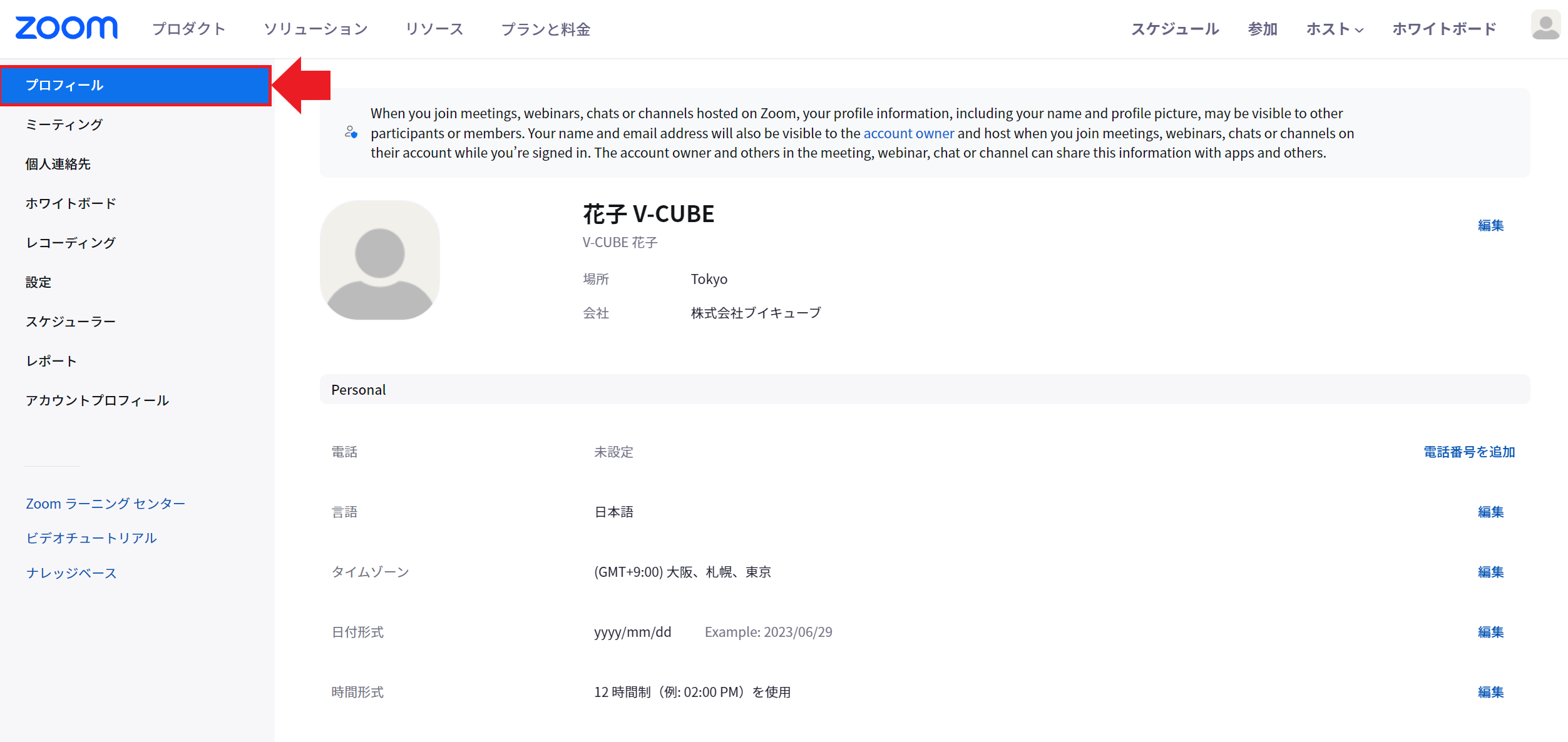Open the ソリューション menu
The width and height of the screenshot is (1568, 742).
point(316,29)
